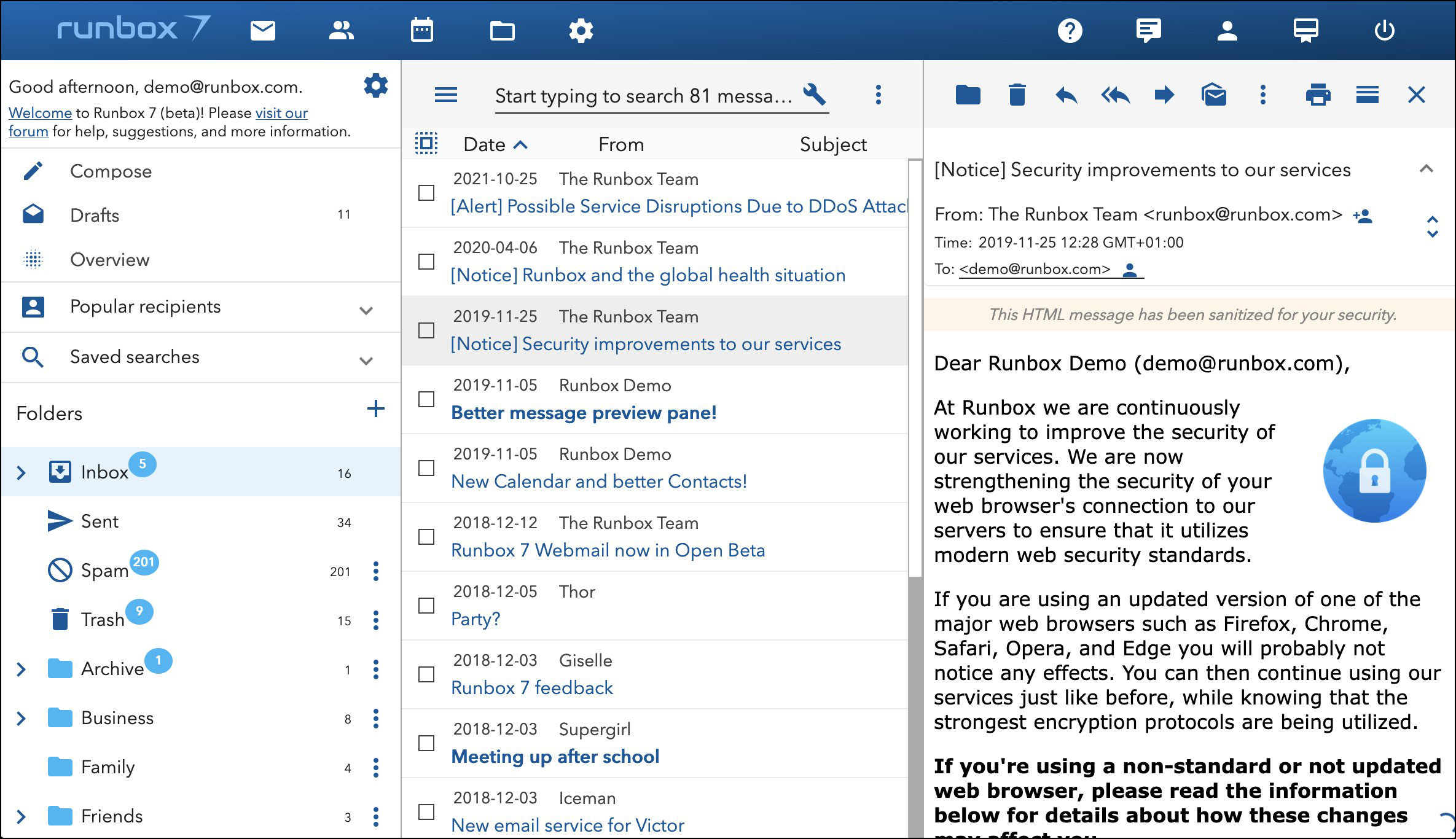Viewport: 1456px width, 839px height.
Task: Open the Contacts icon in top bar
Action: [342, 30]
